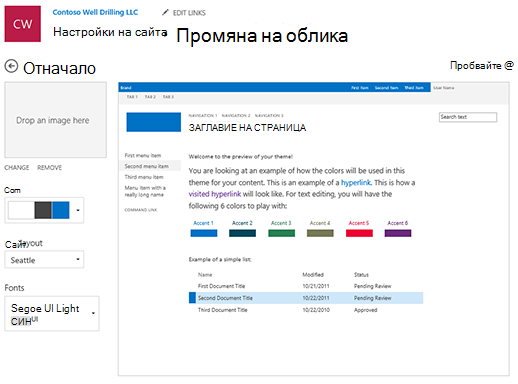Open Настройки на сайта breadcrumb
The image size is (518, 384).
(x=110, y=32)
